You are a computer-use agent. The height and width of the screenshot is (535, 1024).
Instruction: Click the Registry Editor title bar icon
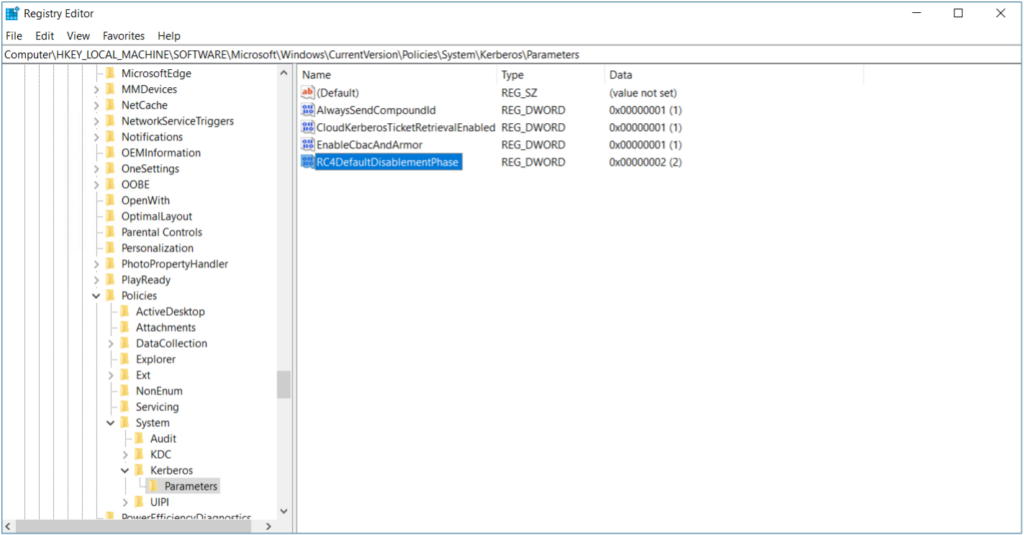(x=12, y=13)
